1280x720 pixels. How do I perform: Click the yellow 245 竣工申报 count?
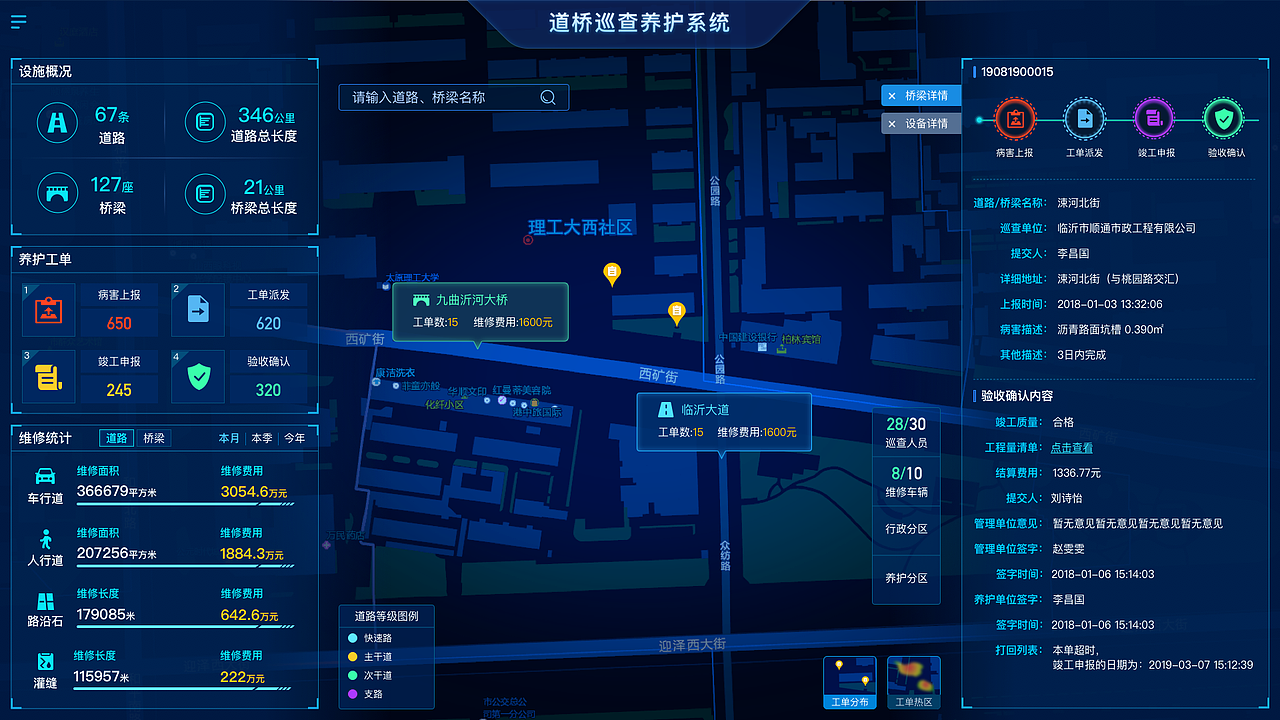coord(119,390)
